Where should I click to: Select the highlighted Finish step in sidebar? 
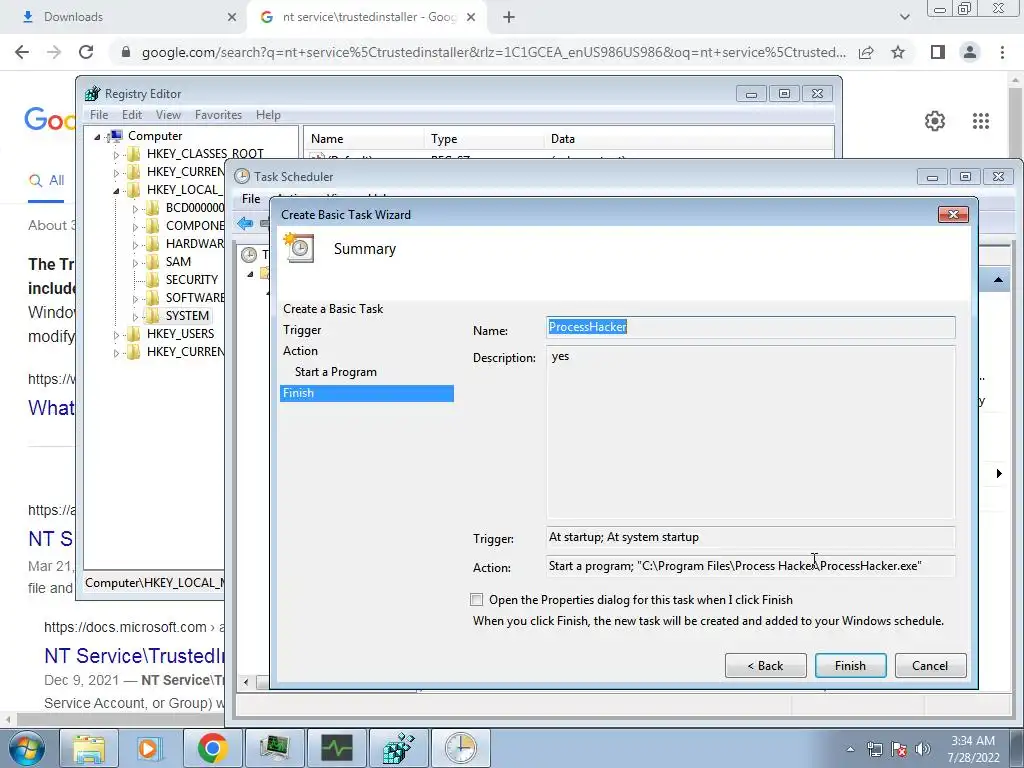(x=366, y=393)
